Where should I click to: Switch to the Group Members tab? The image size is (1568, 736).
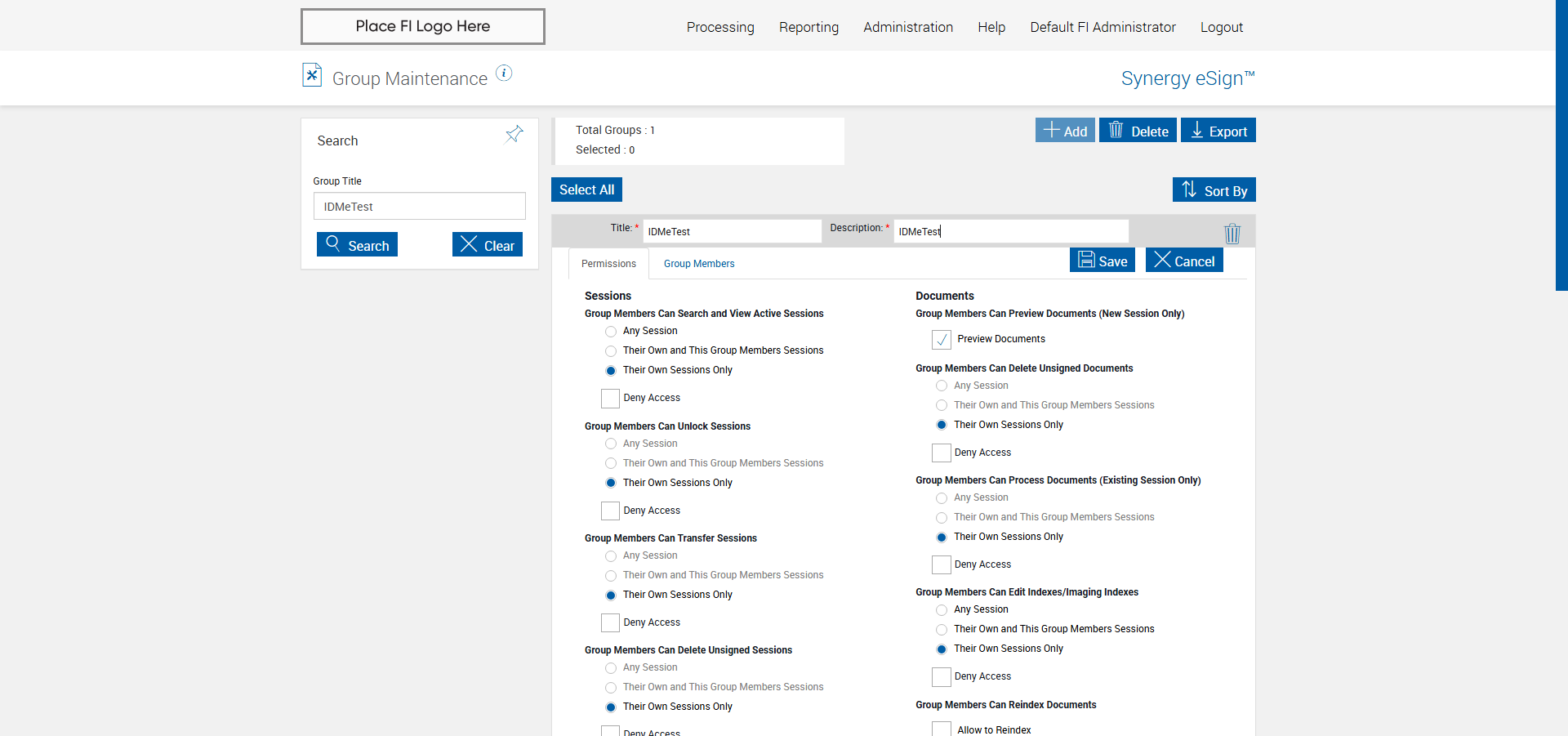pyautogui.click(x=699, y=264)
